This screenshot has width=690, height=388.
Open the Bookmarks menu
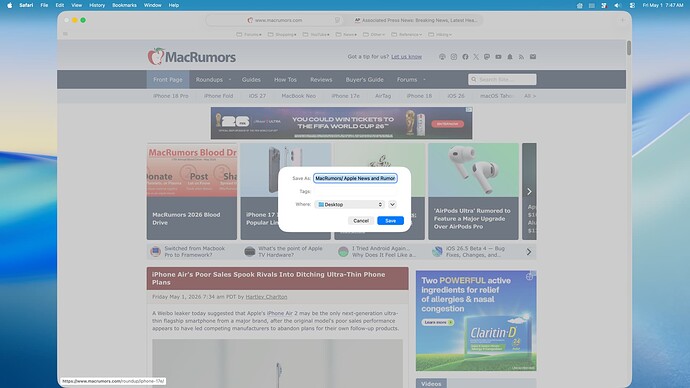tap(124, 5)
